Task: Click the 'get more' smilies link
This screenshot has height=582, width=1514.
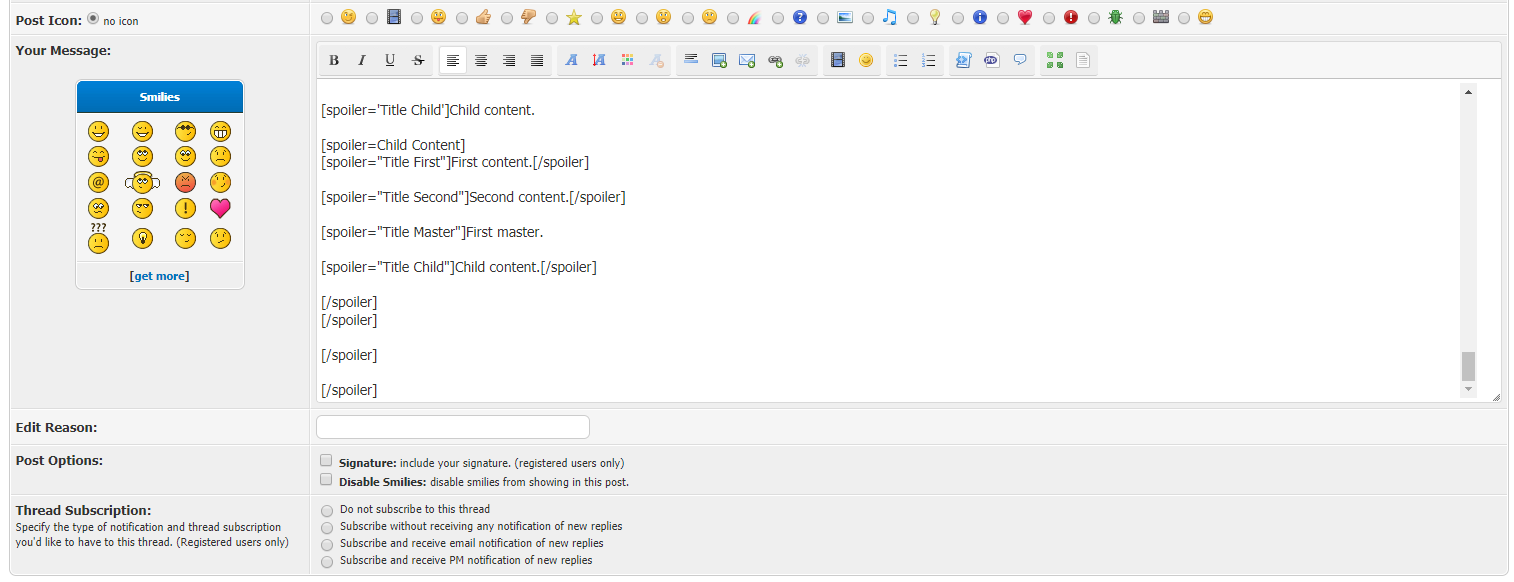Action: coord(160,276)
